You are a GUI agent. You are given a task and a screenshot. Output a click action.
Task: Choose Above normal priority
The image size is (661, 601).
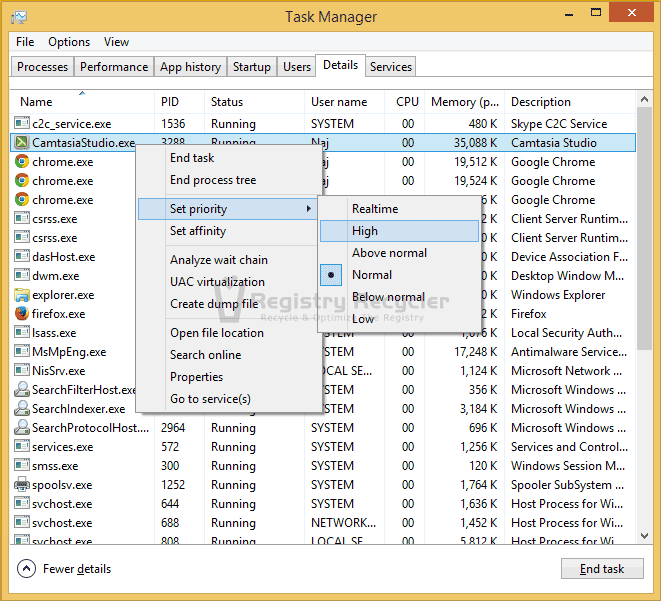[399, 253]
